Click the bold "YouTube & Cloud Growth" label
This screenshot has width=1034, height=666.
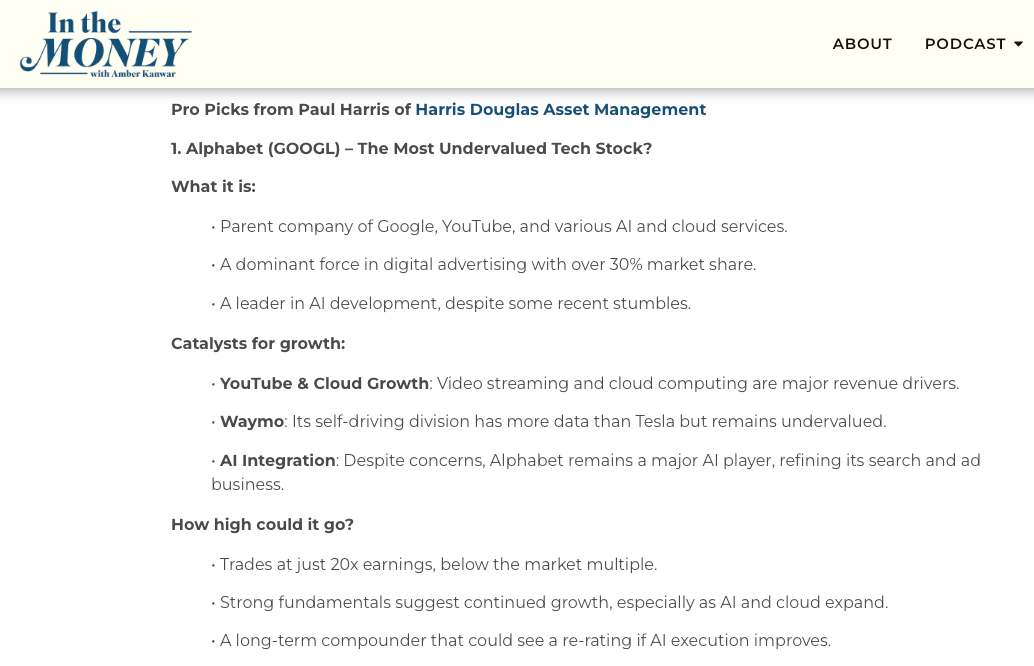pos(324,384)
